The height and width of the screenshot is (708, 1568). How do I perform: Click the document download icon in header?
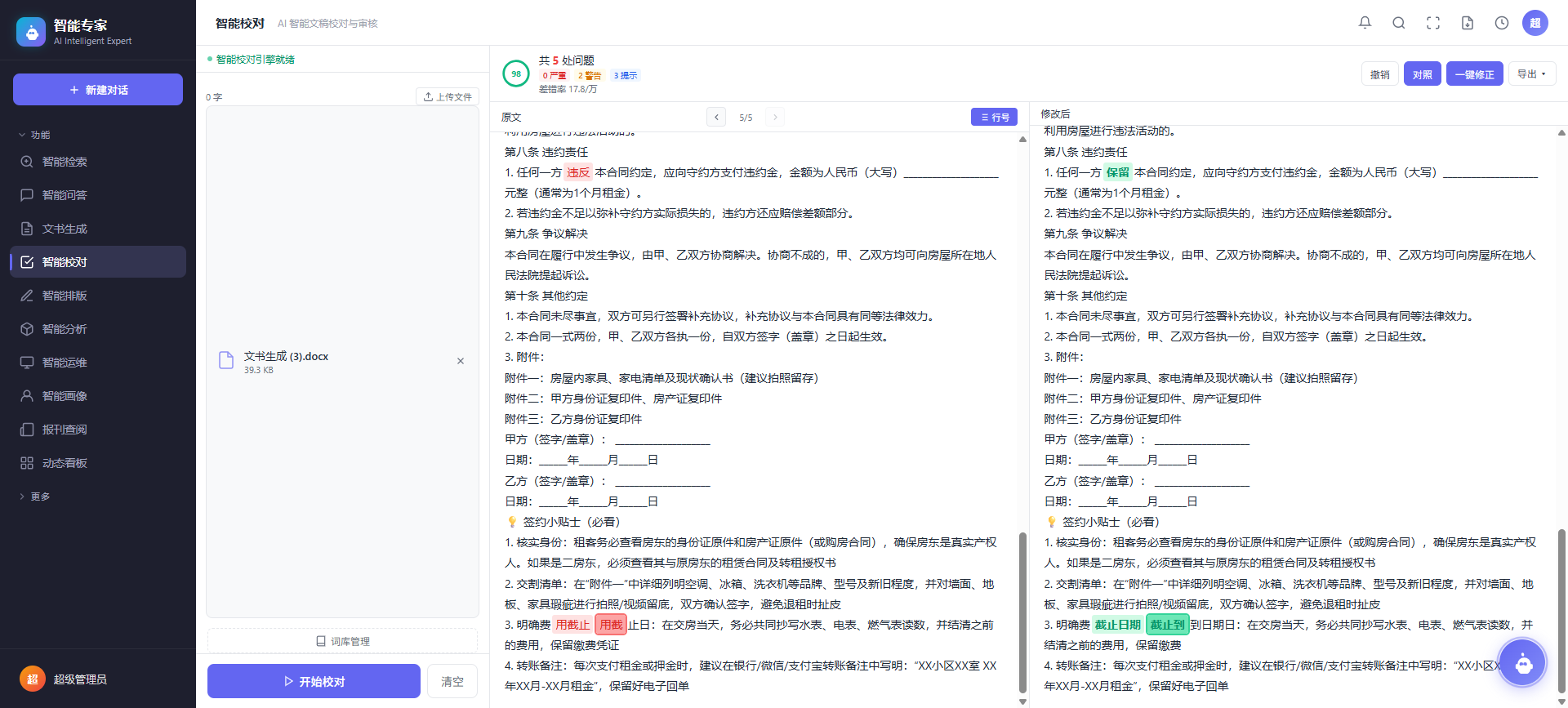1468,23
